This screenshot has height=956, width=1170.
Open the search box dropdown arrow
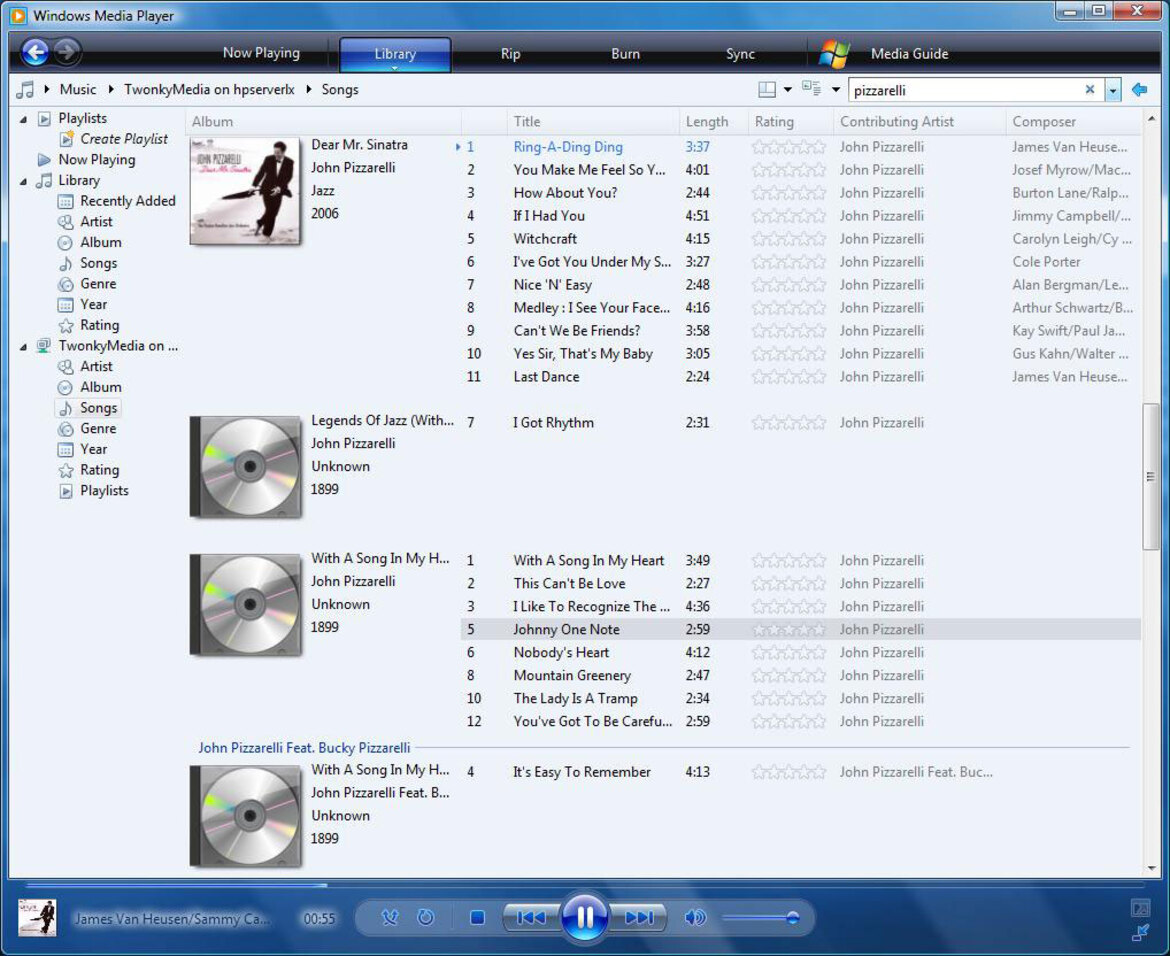[1113, 90]
